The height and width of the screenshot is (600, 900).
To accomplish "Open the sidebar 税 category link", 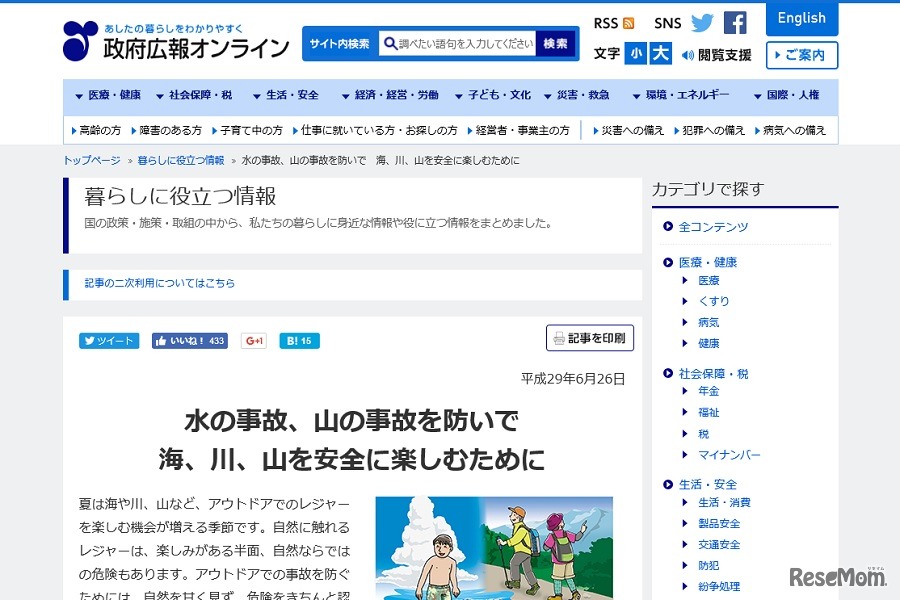I will click(x=704, y=433).
